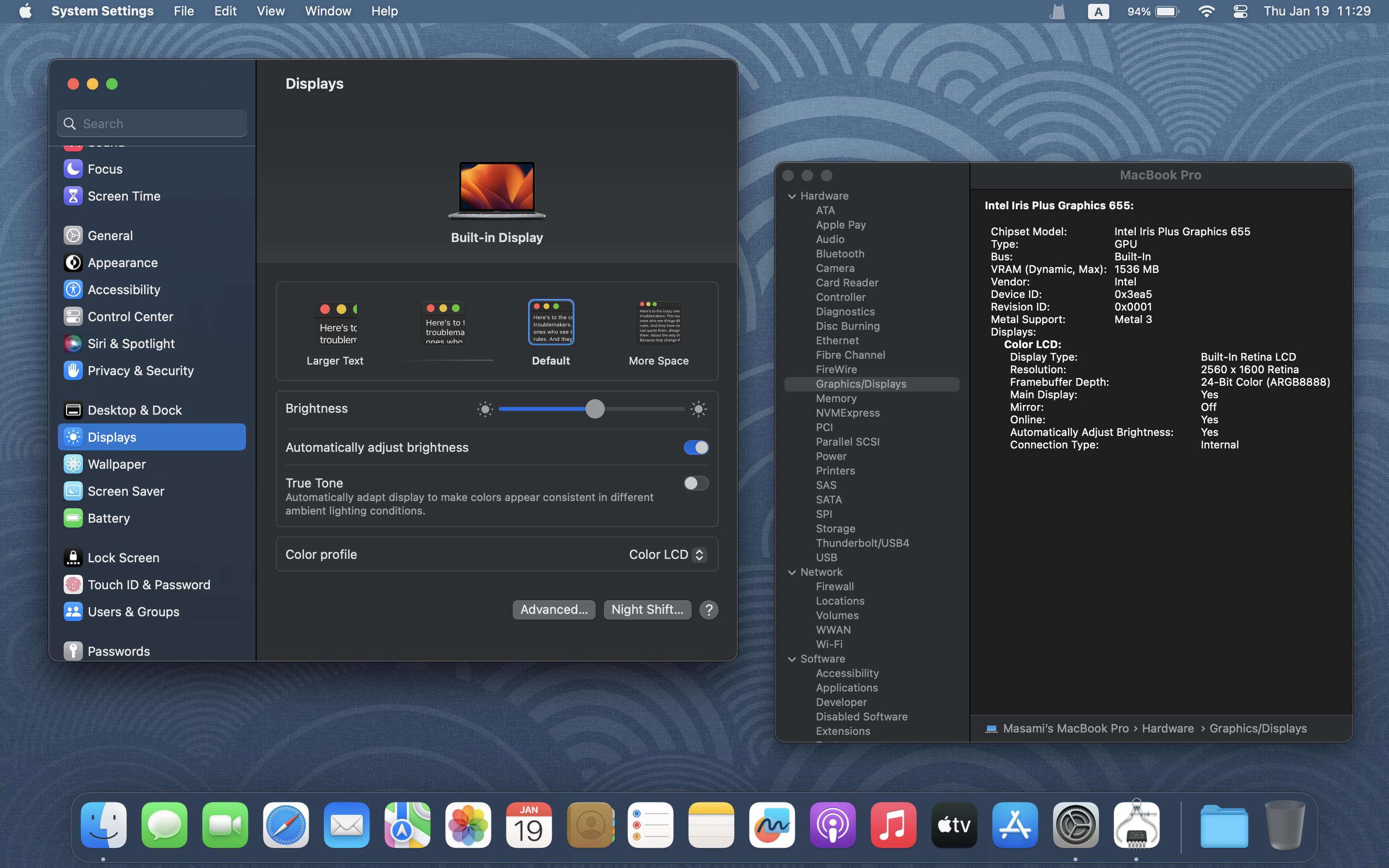1389x868 pixels.
Task: Collapse the Network tree section
Action: pos(792,572)
